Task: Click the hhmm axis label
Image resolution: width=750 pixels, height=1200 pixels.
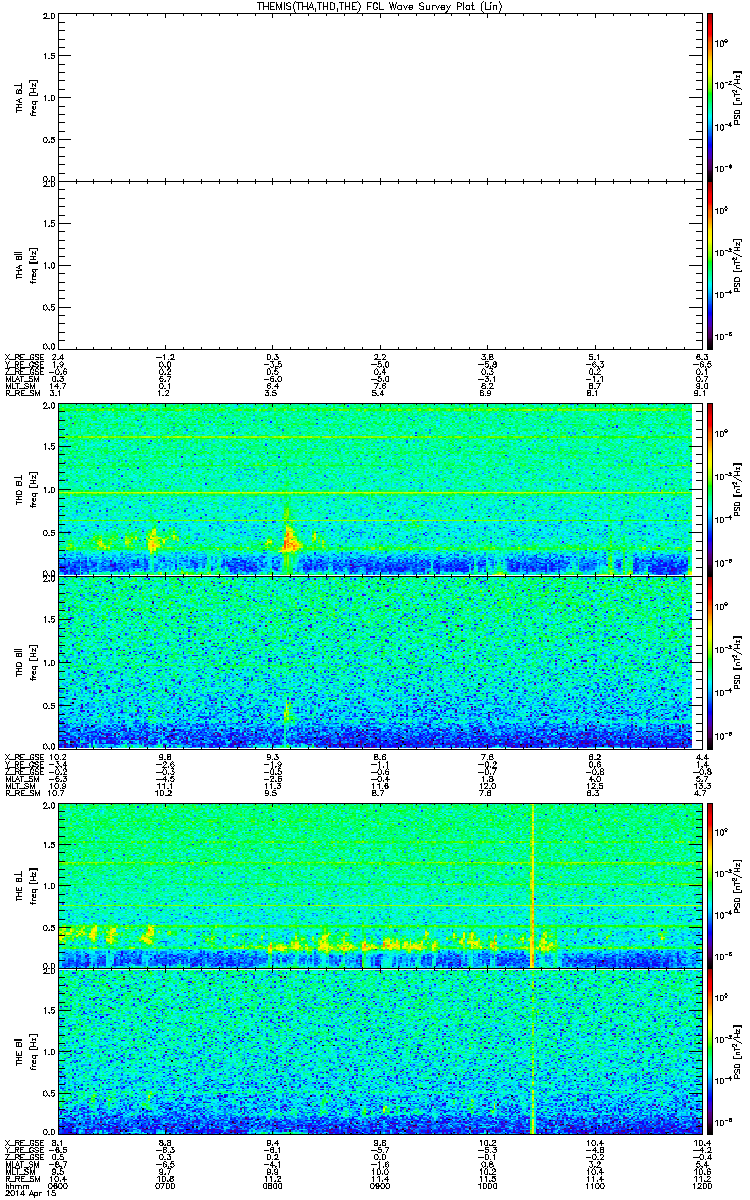Action: tap(15, 1186)
